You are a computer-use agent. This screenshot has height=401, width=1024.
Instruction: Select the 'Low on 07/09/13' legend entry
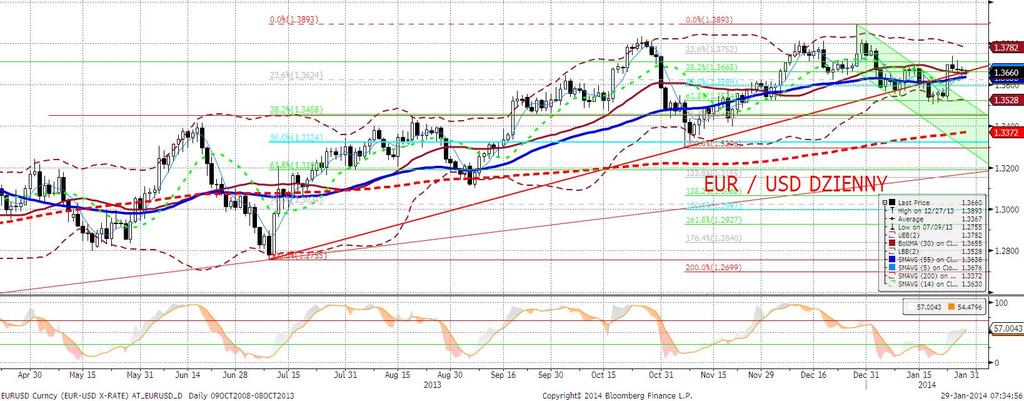pyautogui.click(x=925, y=227)
